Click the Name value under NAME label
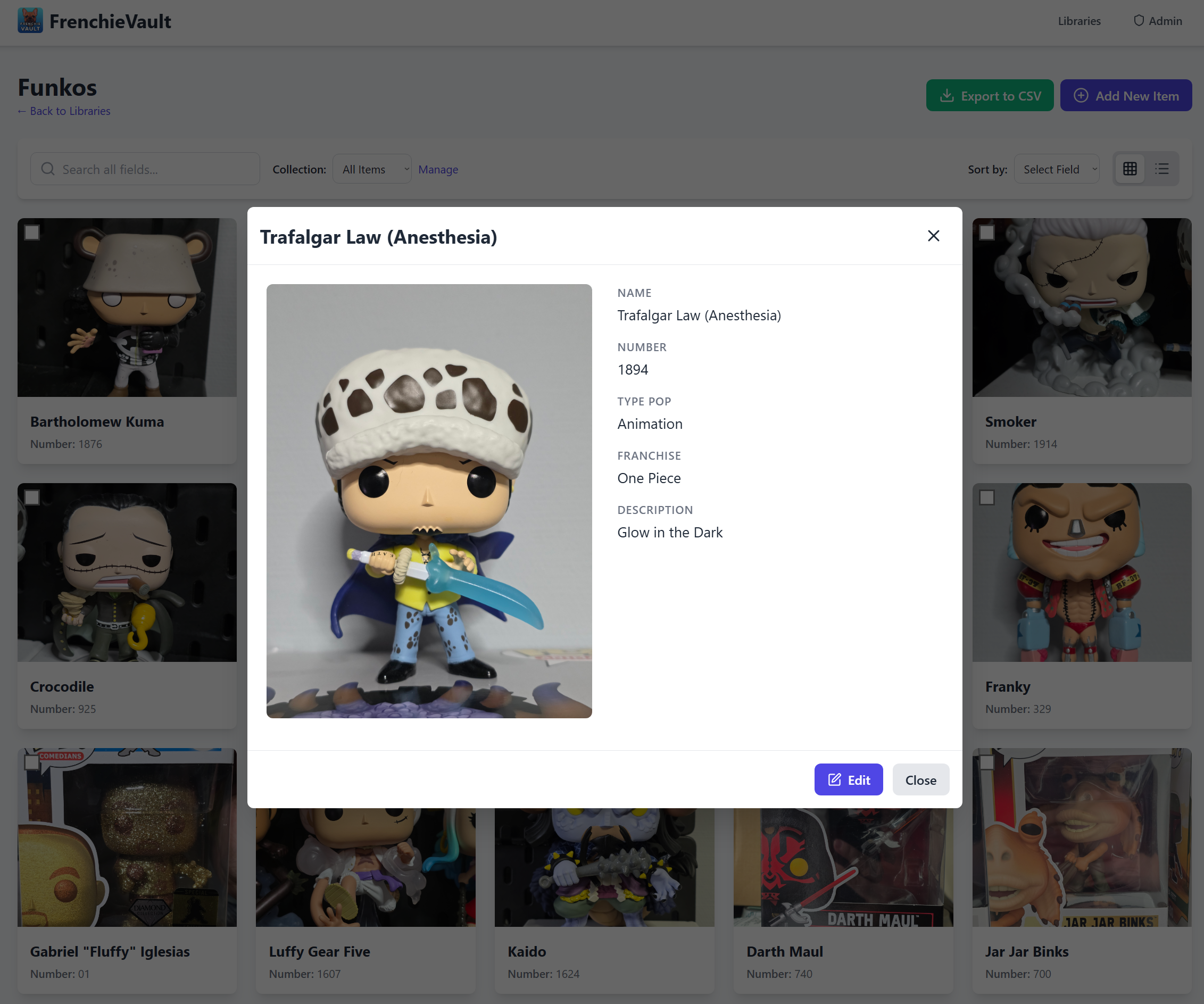Image resolution: width=1204 pixels, height=1004 pixels. [x=699, y=316]
